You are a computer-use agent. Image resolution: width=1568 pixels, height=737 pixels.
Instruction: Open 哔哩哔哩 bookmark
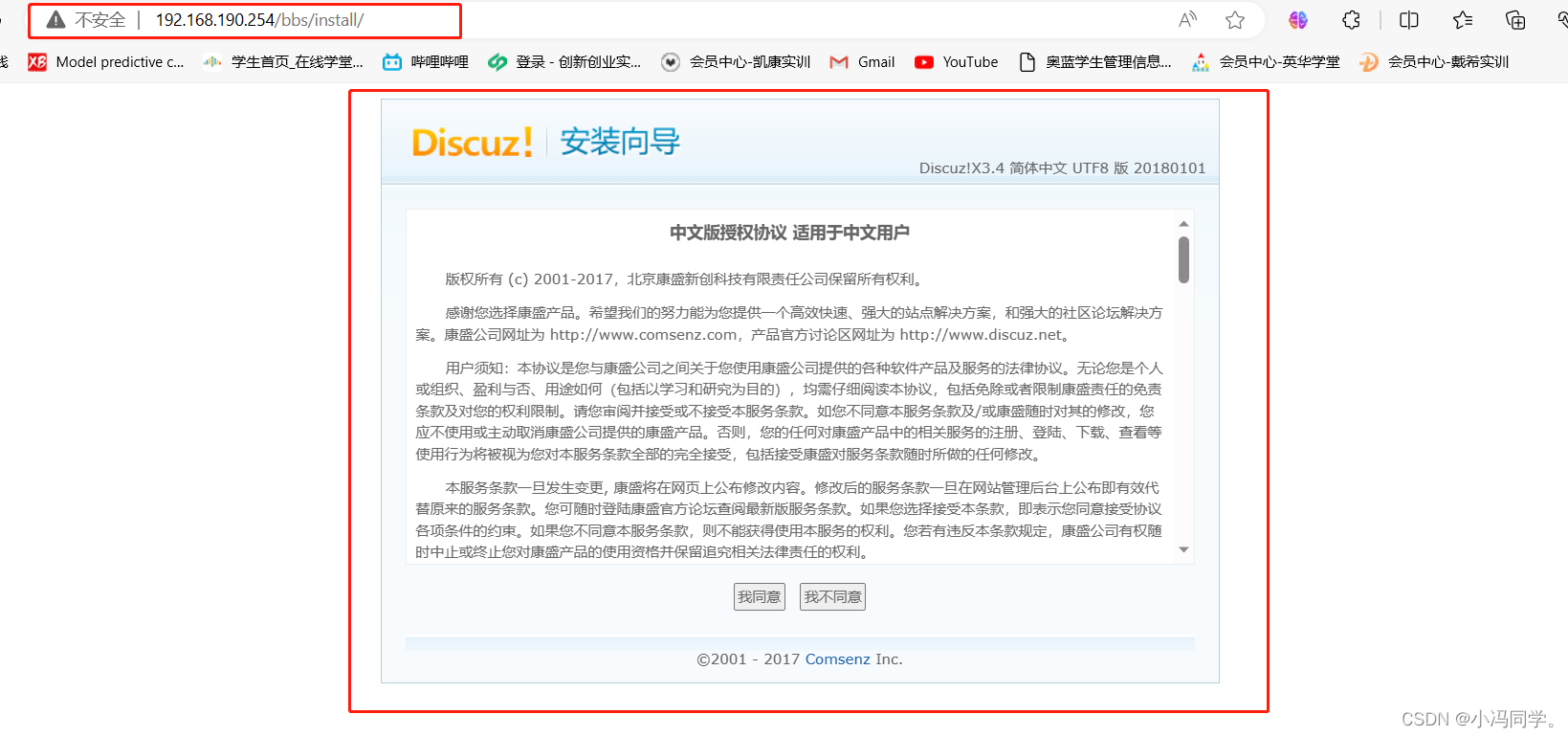tap(426, 62)
